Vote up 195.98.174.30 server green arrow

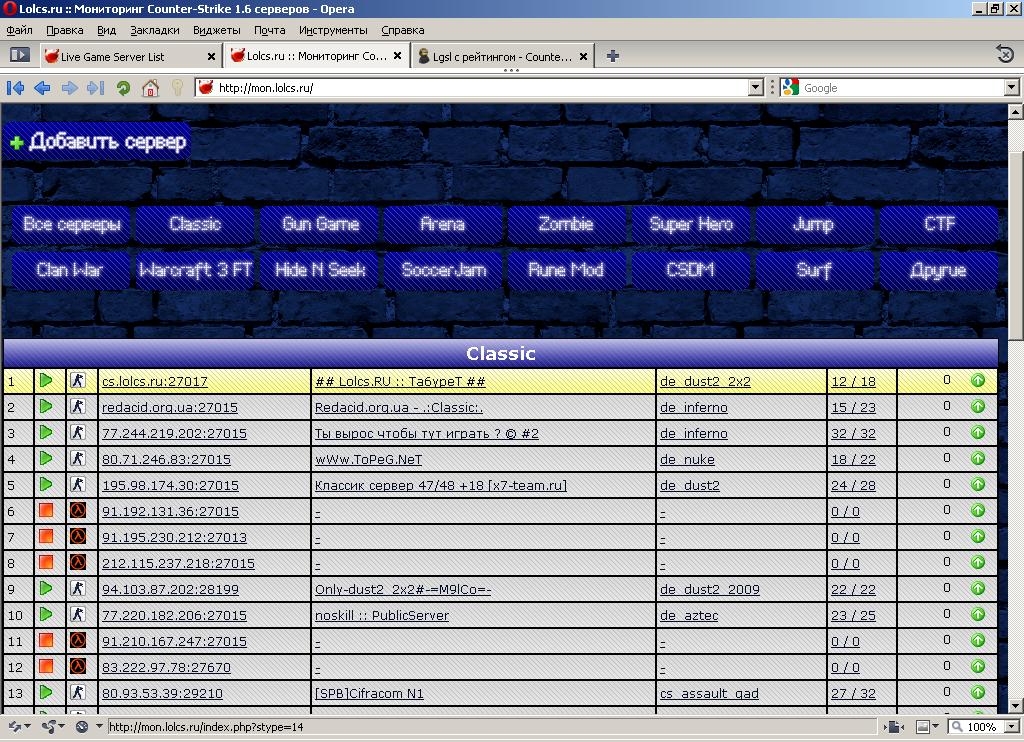click(x=978, y=485)
